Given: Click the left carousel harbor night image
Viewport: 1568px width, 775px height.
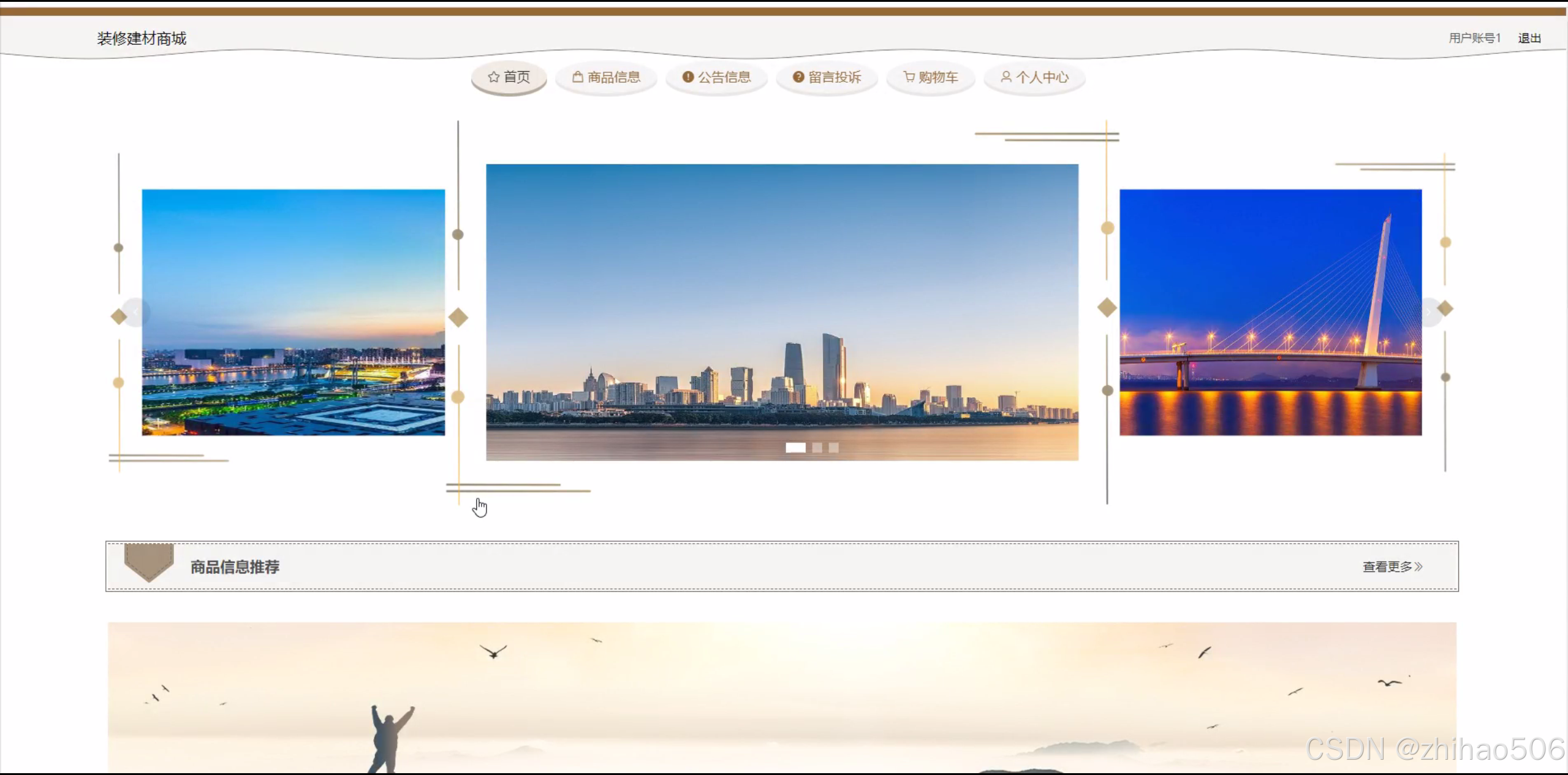Looking at the screenshot, I should tap(293, 313).
